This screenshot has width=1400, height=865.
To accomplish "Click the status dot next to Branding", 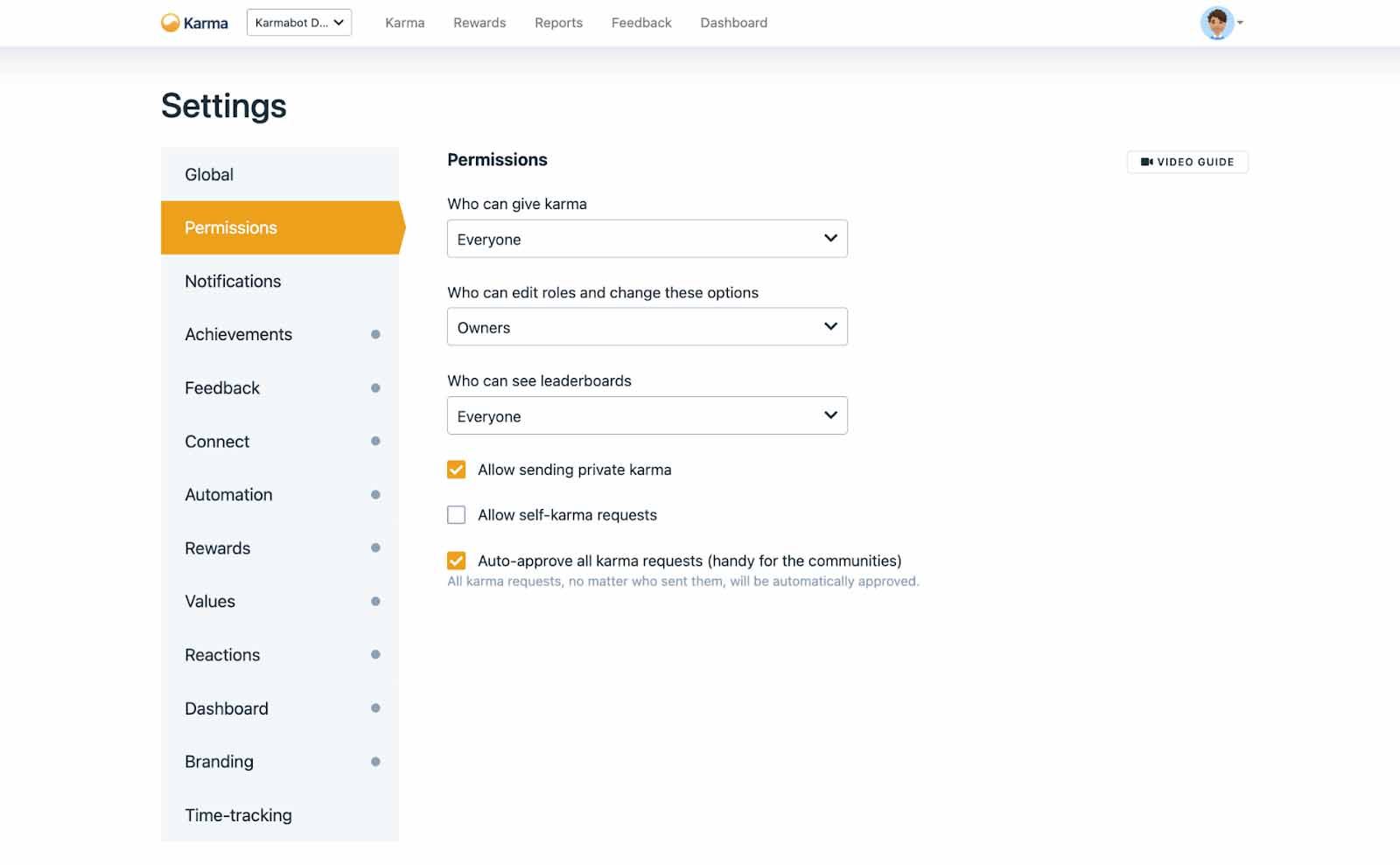I will pos(376,762).
